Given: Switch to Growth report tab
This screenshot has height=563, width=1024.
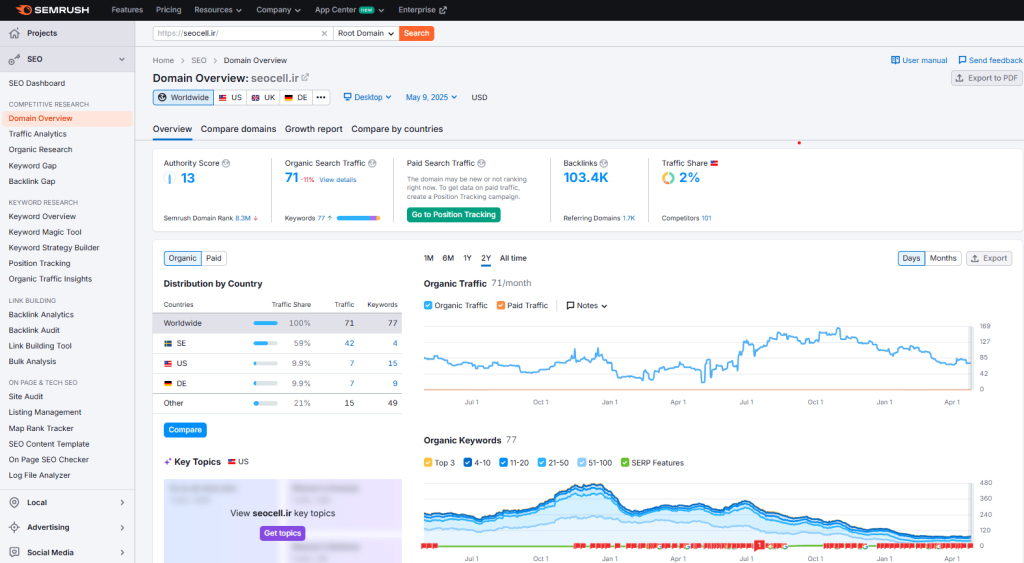Looking at the screenshot, I should point(313,129).
